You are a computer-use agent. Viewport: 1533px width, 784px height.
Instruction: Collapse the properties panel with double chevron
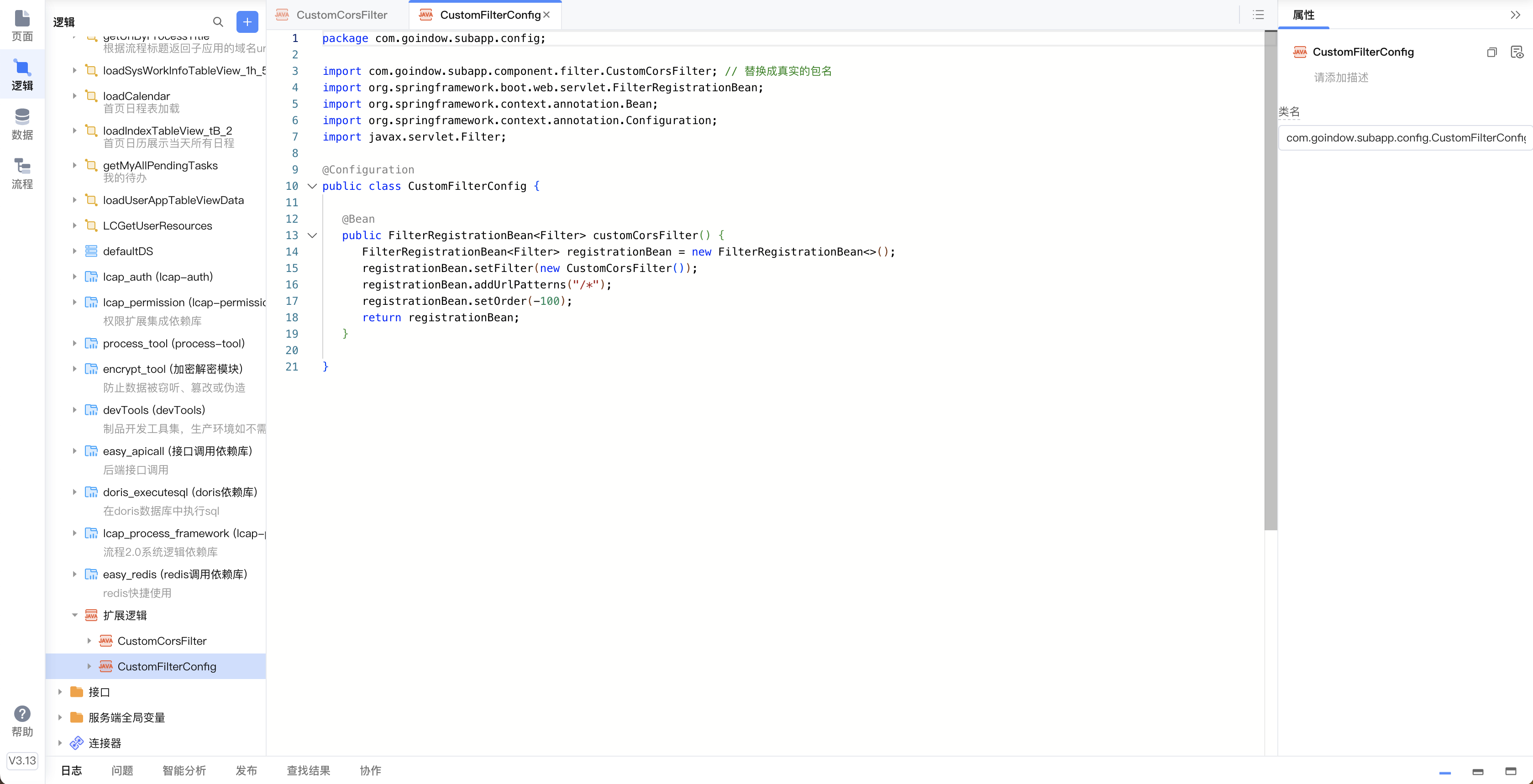(1515, 15)
